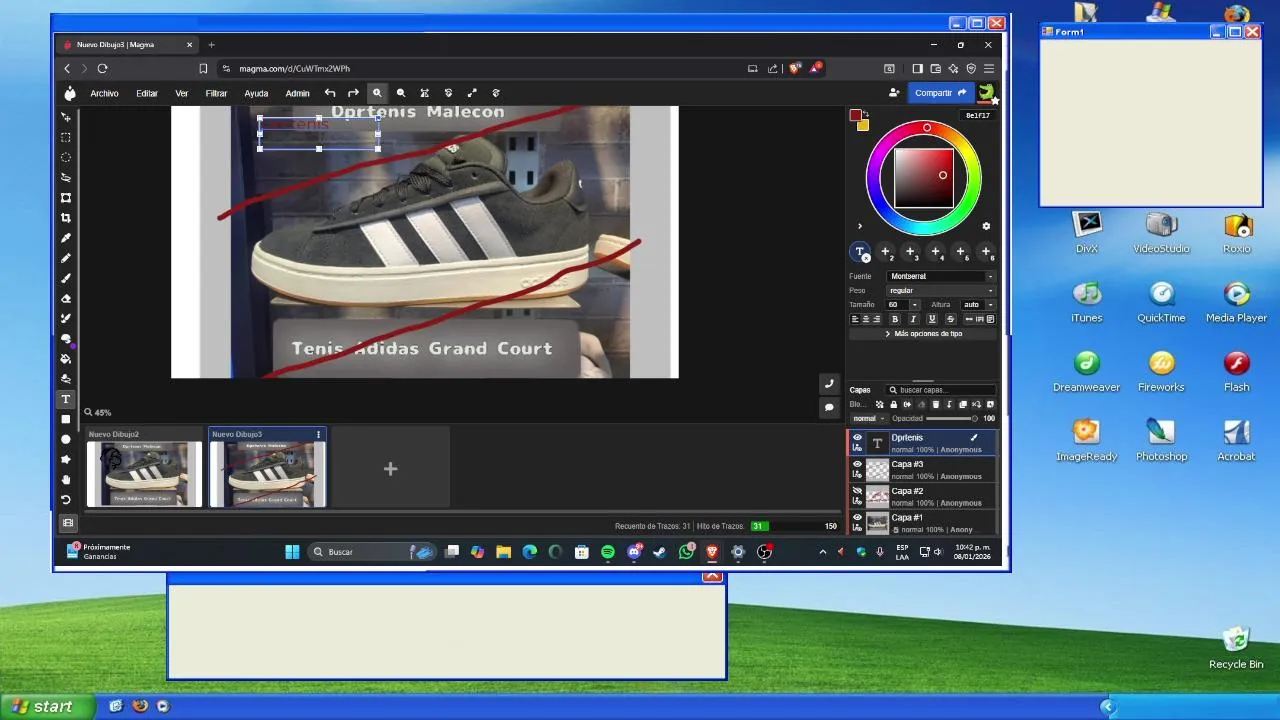This screenshot has height=720, width=1280.
Task: Toggle visibility of Capa #3 layer
Action: tap(857, 464)
